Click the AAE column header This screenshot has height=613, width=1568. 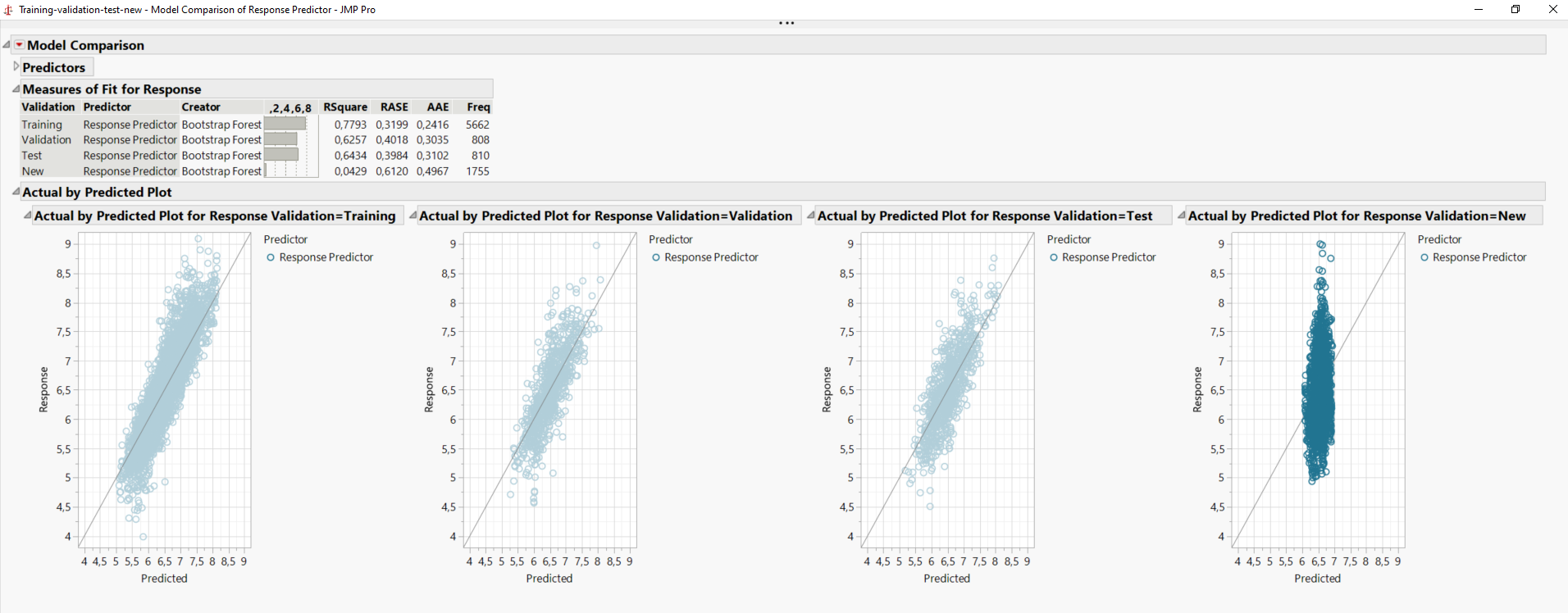click(438, 107)
